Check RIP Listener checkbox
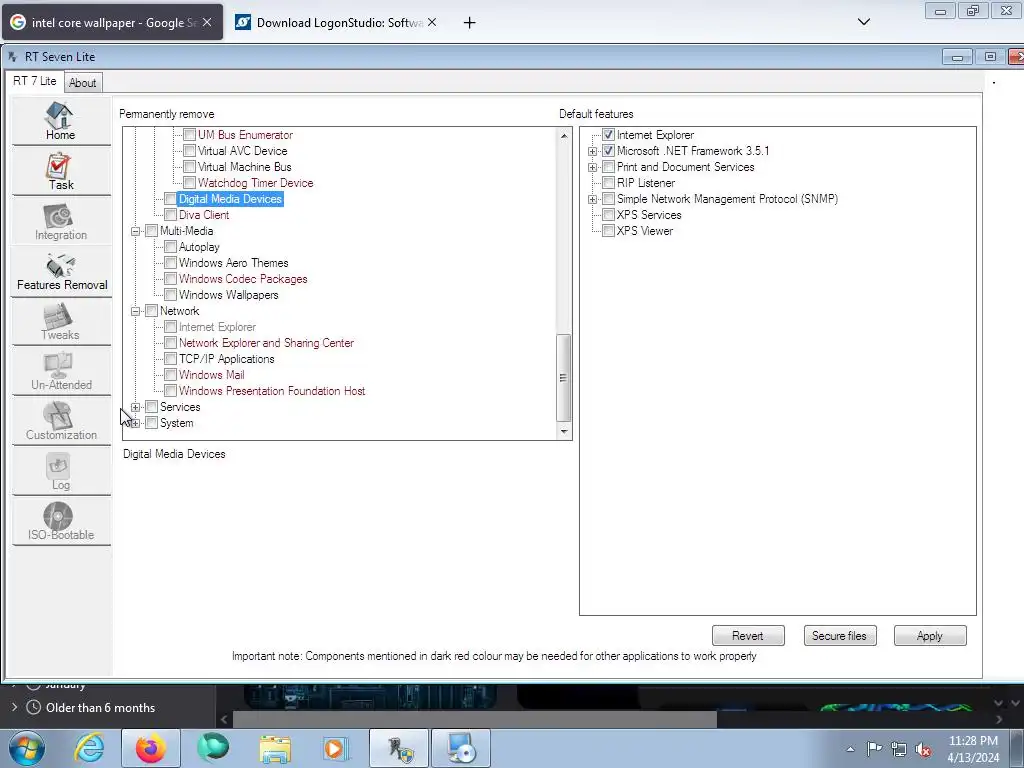 [608, 183]
